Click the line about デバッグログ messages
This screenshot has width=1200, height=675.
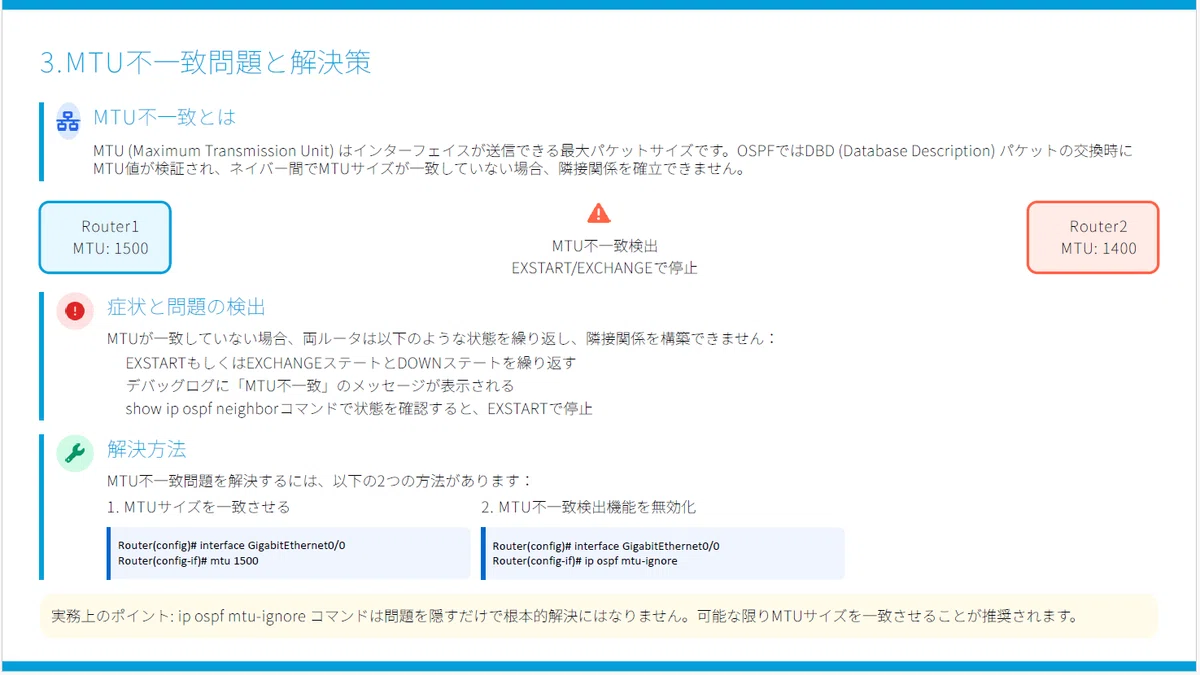click(x=320, y=385)
